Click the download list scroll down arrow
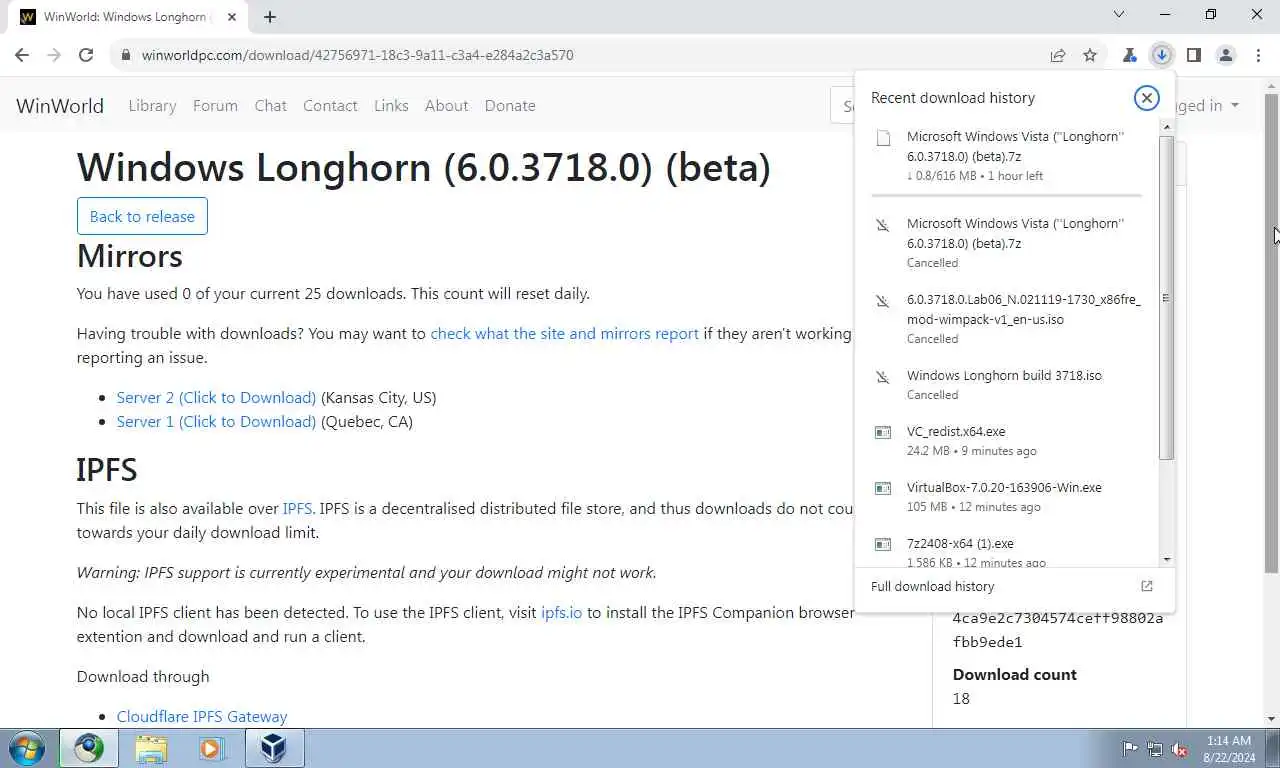Image resolution: width=1280 pixels, height=768 pixels. (x=1166, y=560)
